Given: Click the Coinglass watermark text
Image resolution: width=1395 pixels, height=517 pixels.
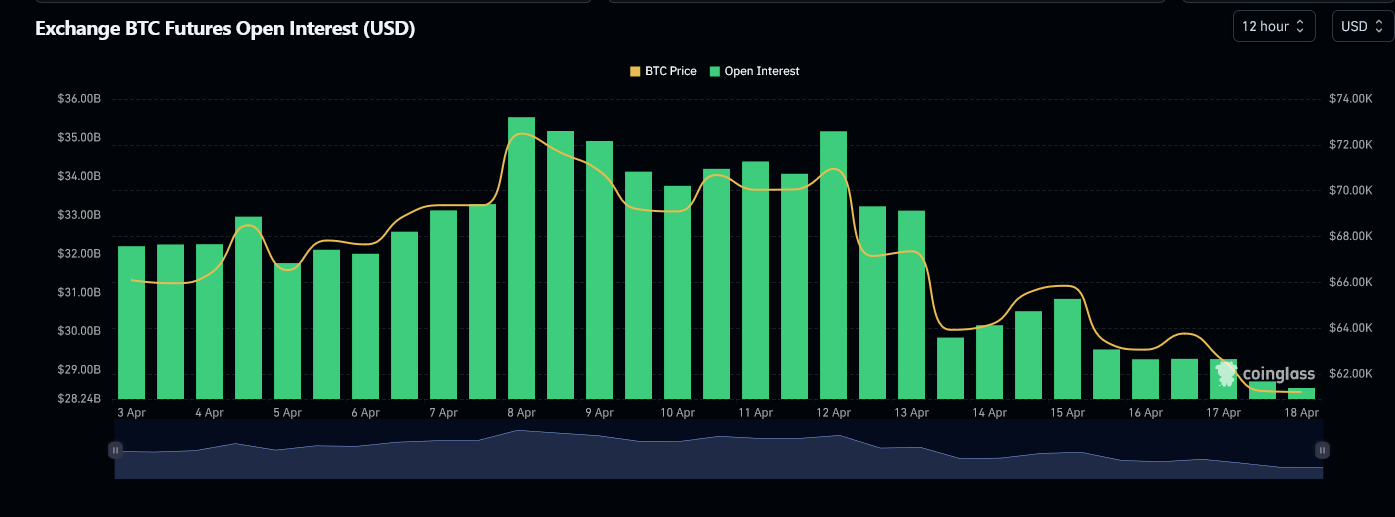Looking at the screenshot, I should pos(1278,374).
